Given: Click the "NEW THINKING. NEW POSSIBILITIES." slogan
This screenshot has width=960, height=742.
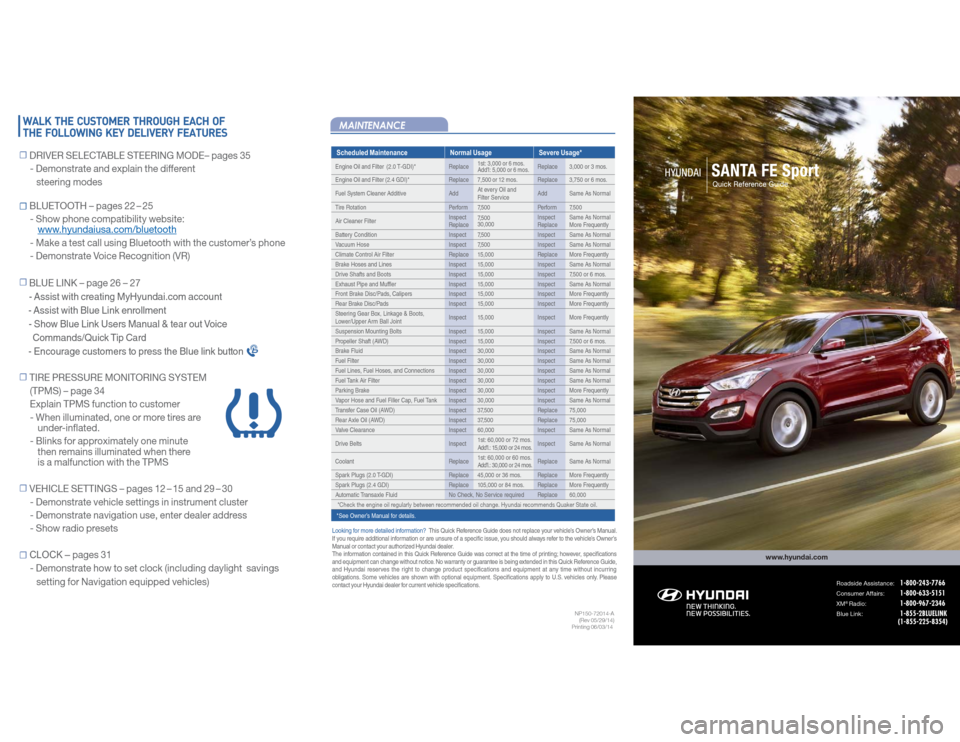Looking at the screenshot, I should [x=718, y=610].
